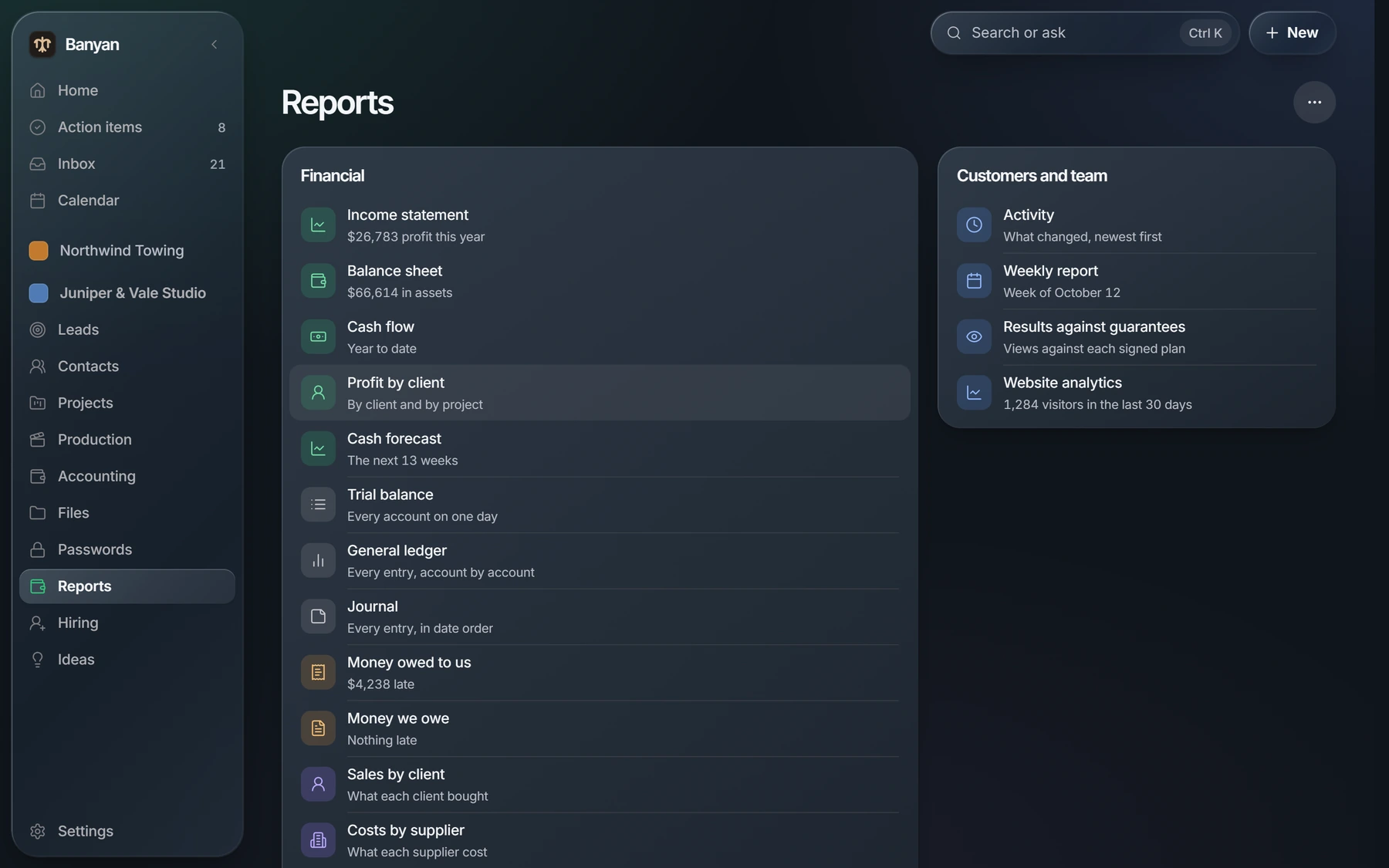
Task: Click the Settings label in the sidebar
Action: tap(86, 831)
